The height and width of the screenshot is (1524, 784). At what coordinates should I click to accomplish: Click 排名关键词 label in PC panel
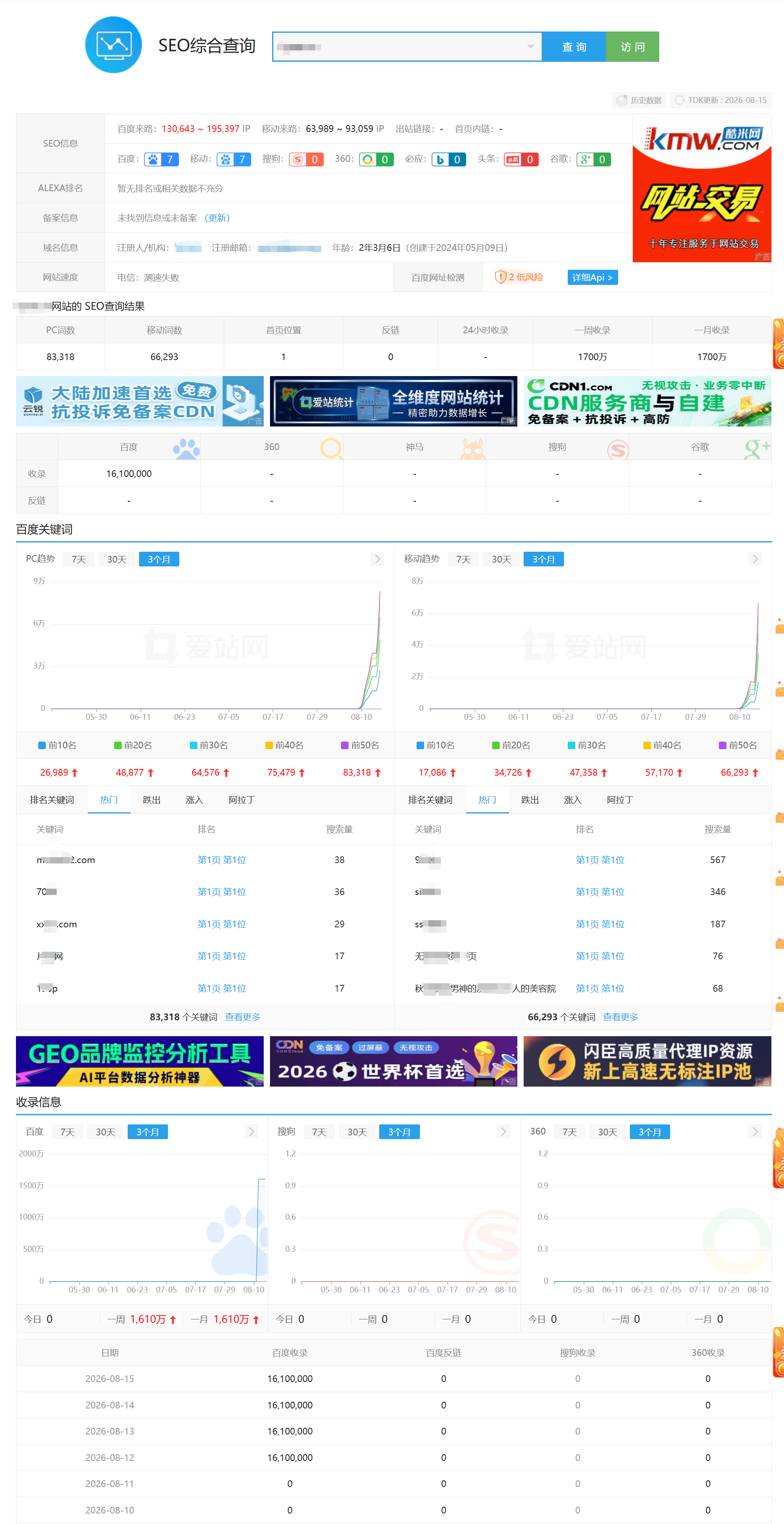pos(52,799)
